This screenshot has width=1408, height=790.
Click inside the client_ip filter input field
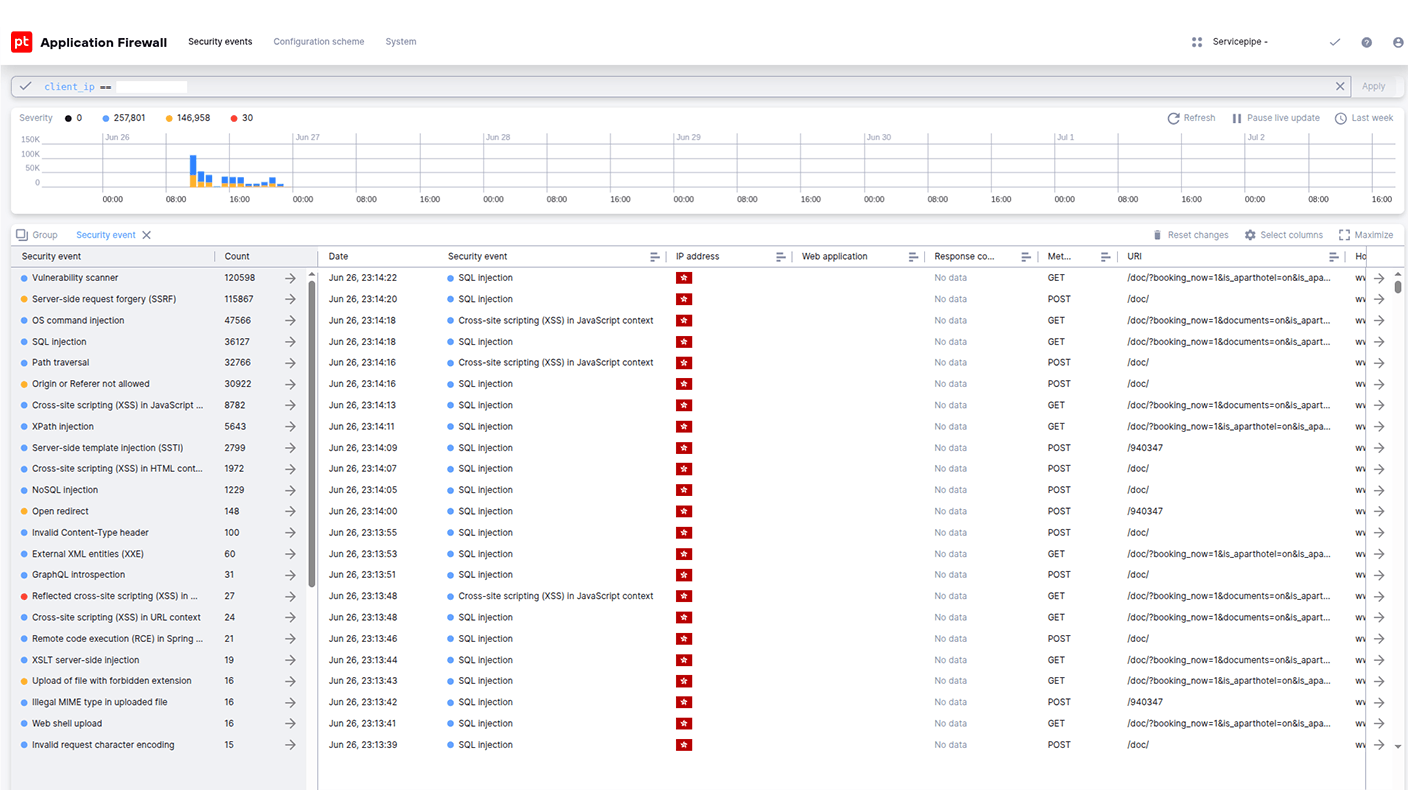[x=151, y=86]
